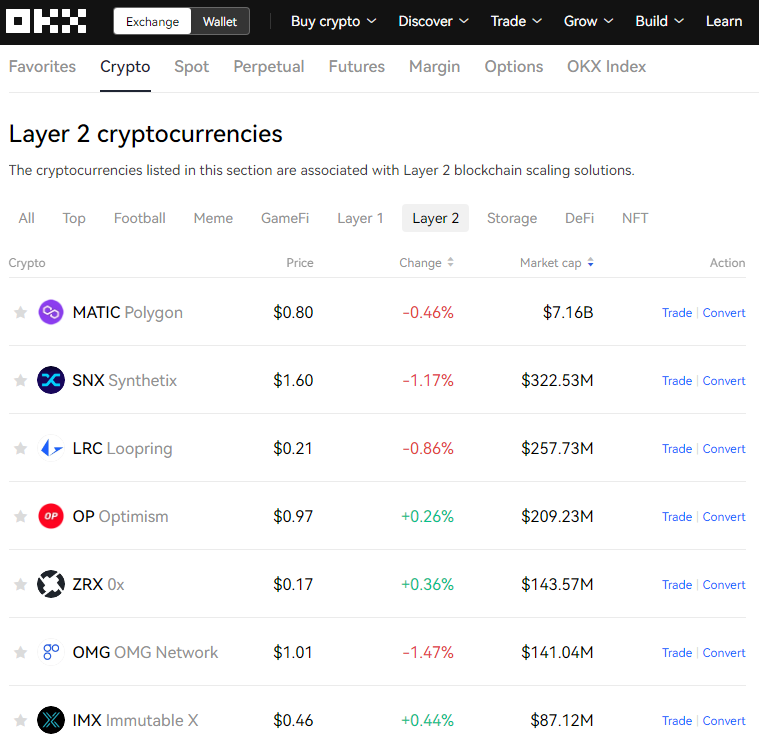Sort the table by Change column
Viewport: 759px width, 743px height.
(x=426, y=263)
